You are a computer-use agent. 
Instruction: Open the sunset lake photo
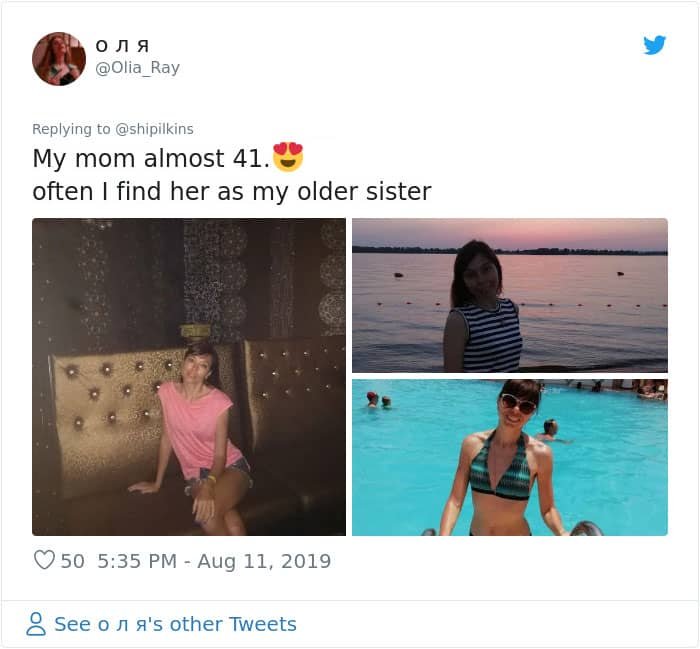[x=510, y=295]
